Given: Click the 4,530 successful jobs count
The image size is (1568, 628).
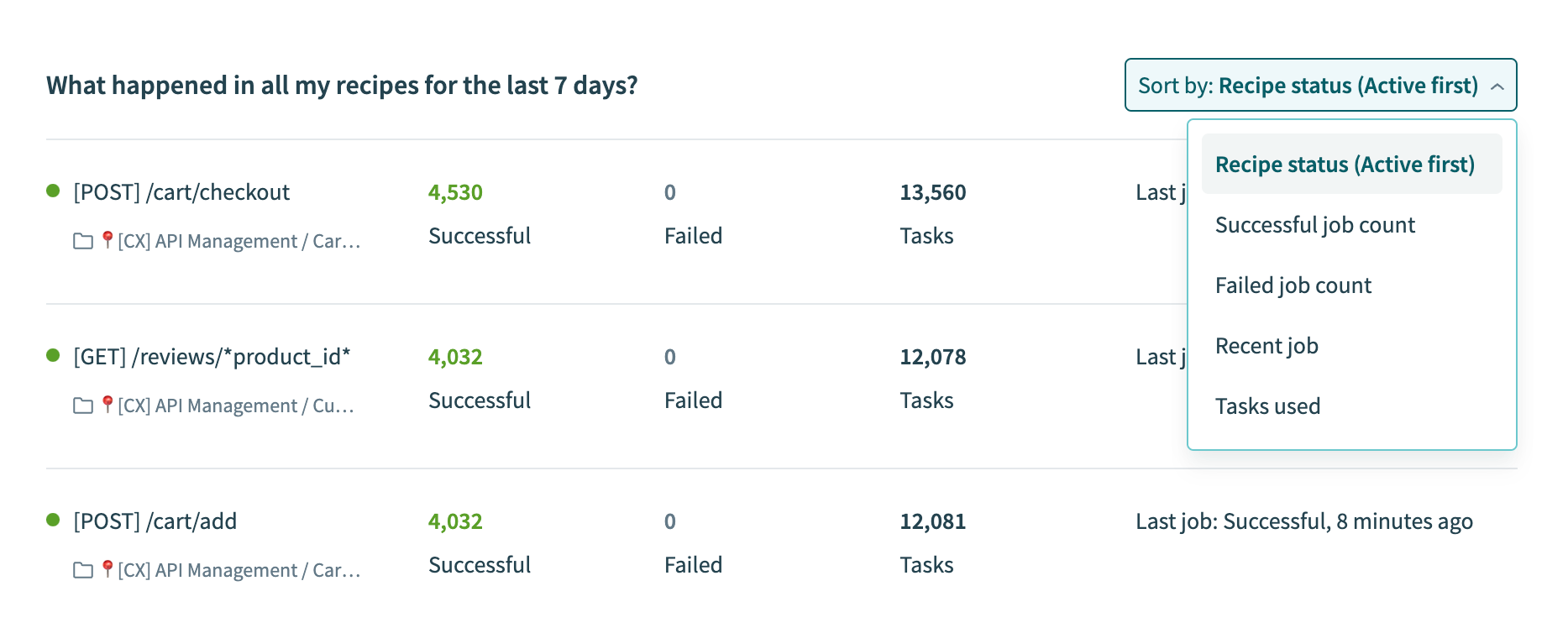Looking at the screenshot, I should pos(455,192).
